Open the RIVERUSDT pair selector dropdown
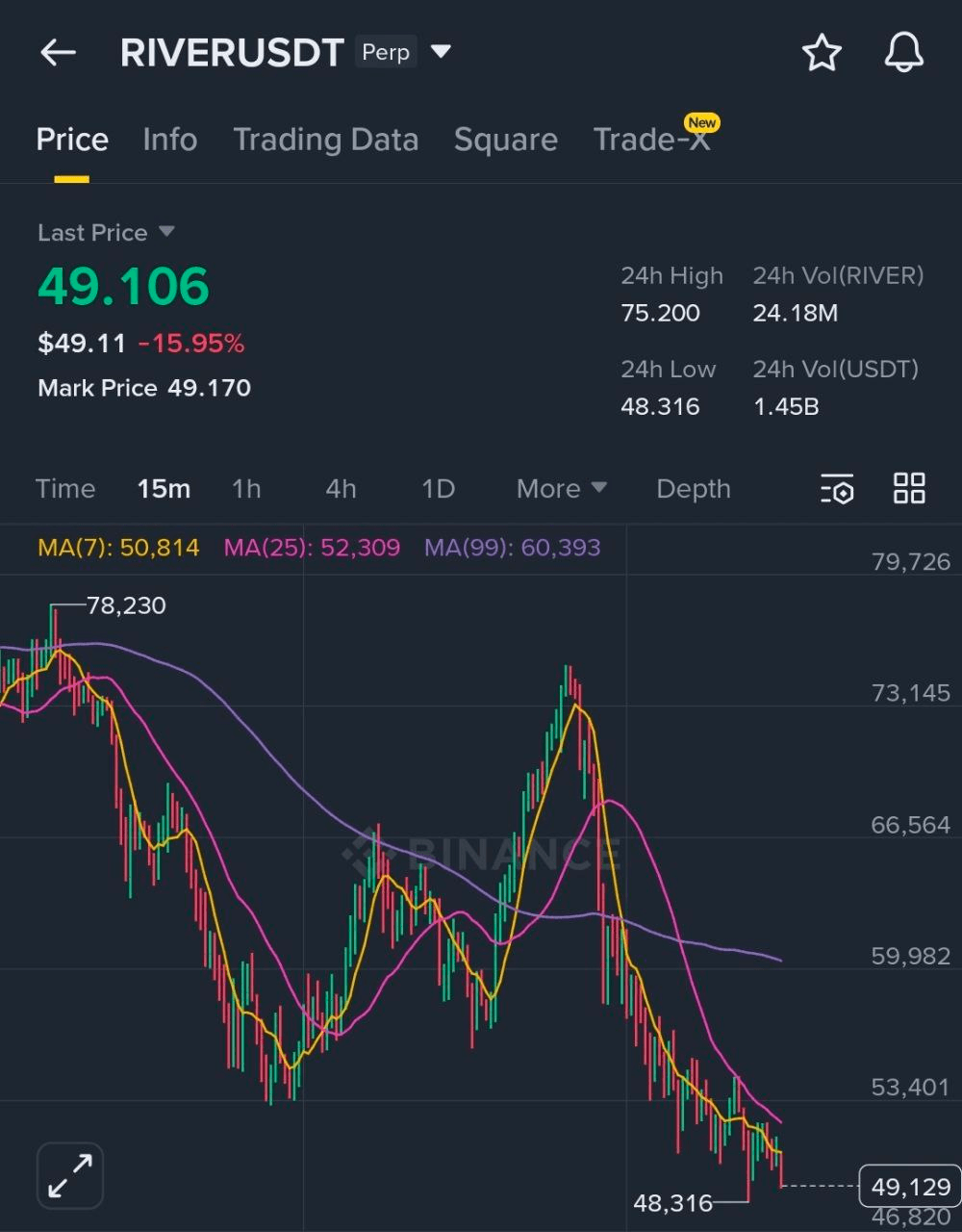 (x=441, y=52)
